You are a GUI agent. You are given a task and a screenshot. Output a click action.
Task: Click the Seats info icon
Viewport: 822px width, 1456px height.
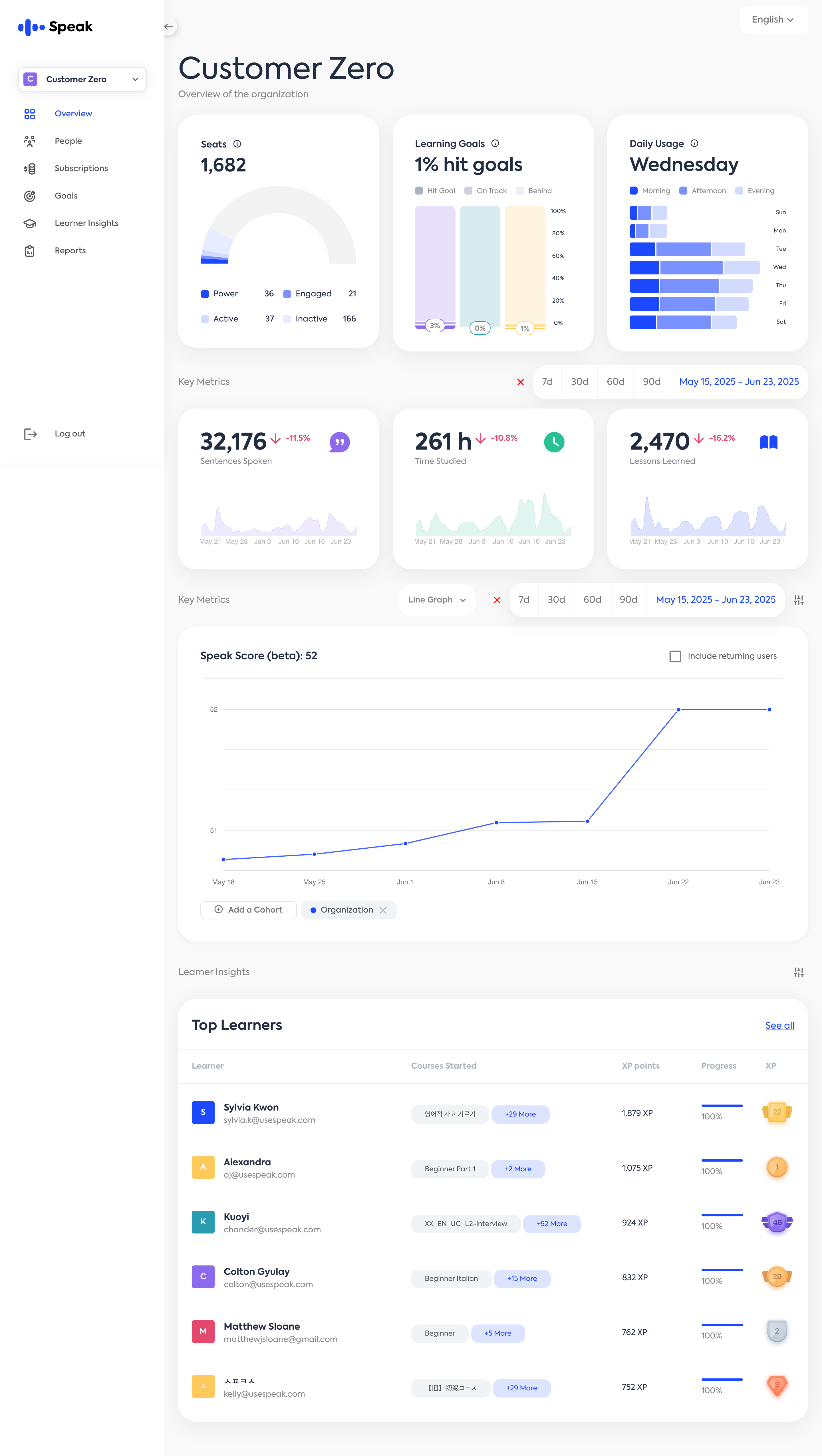pos(237,144)
